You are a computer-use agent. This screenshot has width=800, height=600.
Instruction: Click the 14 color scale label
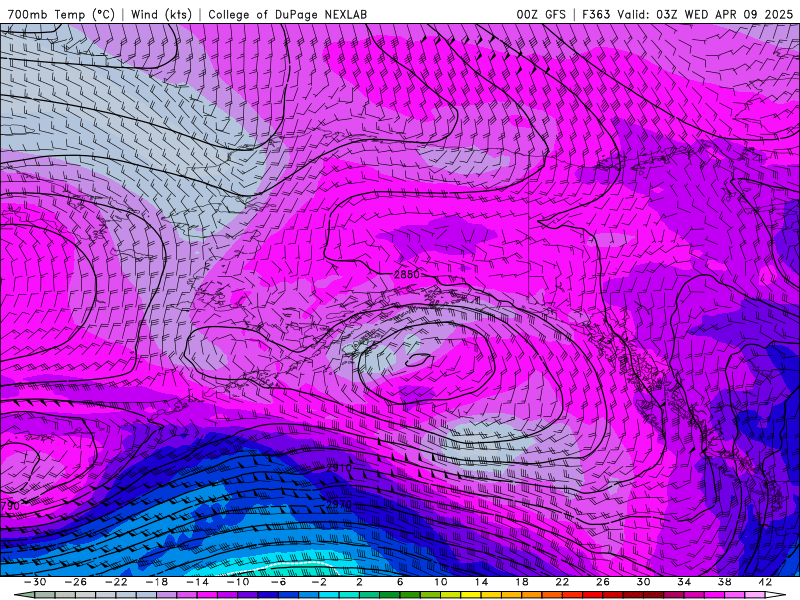click(481, 582)
